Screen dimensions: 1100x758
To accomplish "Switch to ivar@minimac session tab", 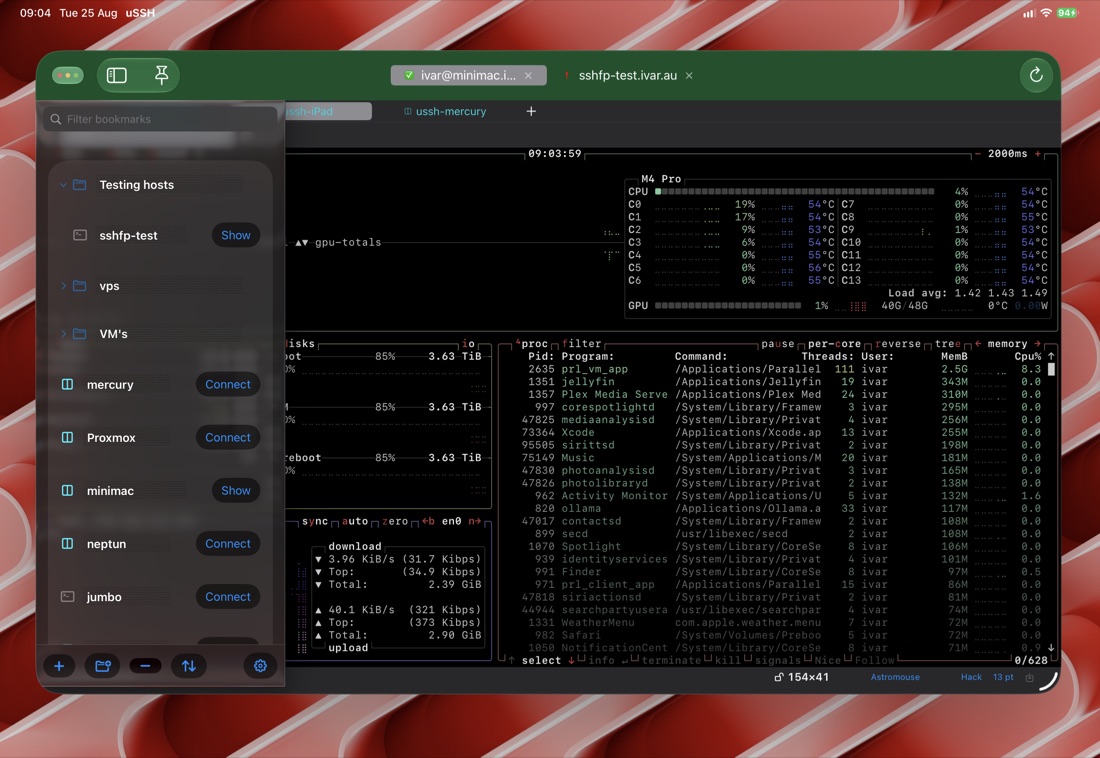I will [469, 75].
